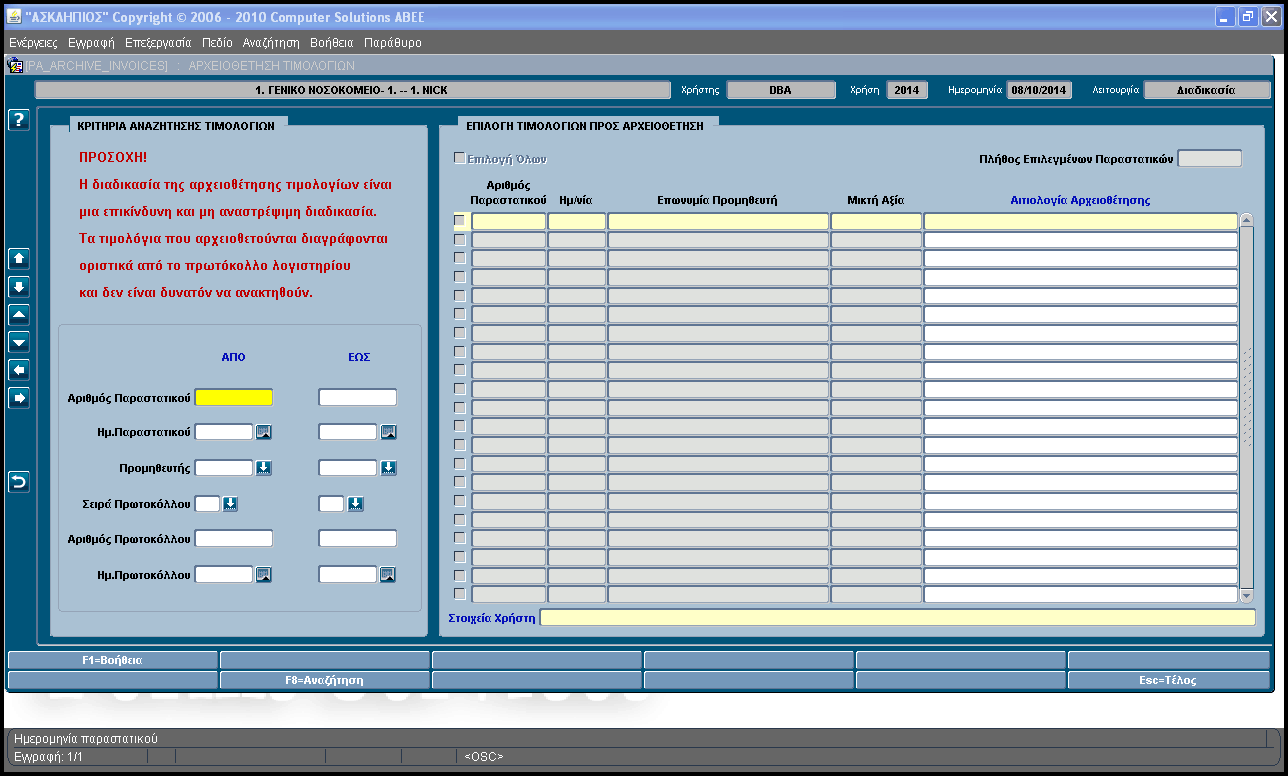Check the first invoice row checkbox

[460, 221]
